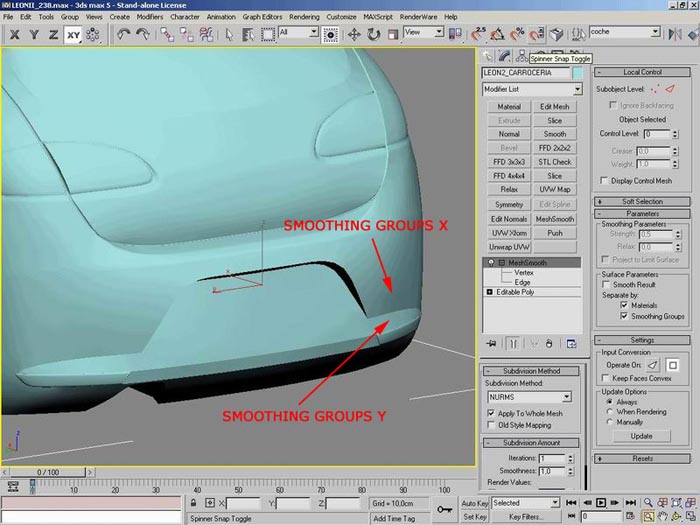Select the When Rendering update option
Viewport: 700px width, 525px height.
click(610, 411)
